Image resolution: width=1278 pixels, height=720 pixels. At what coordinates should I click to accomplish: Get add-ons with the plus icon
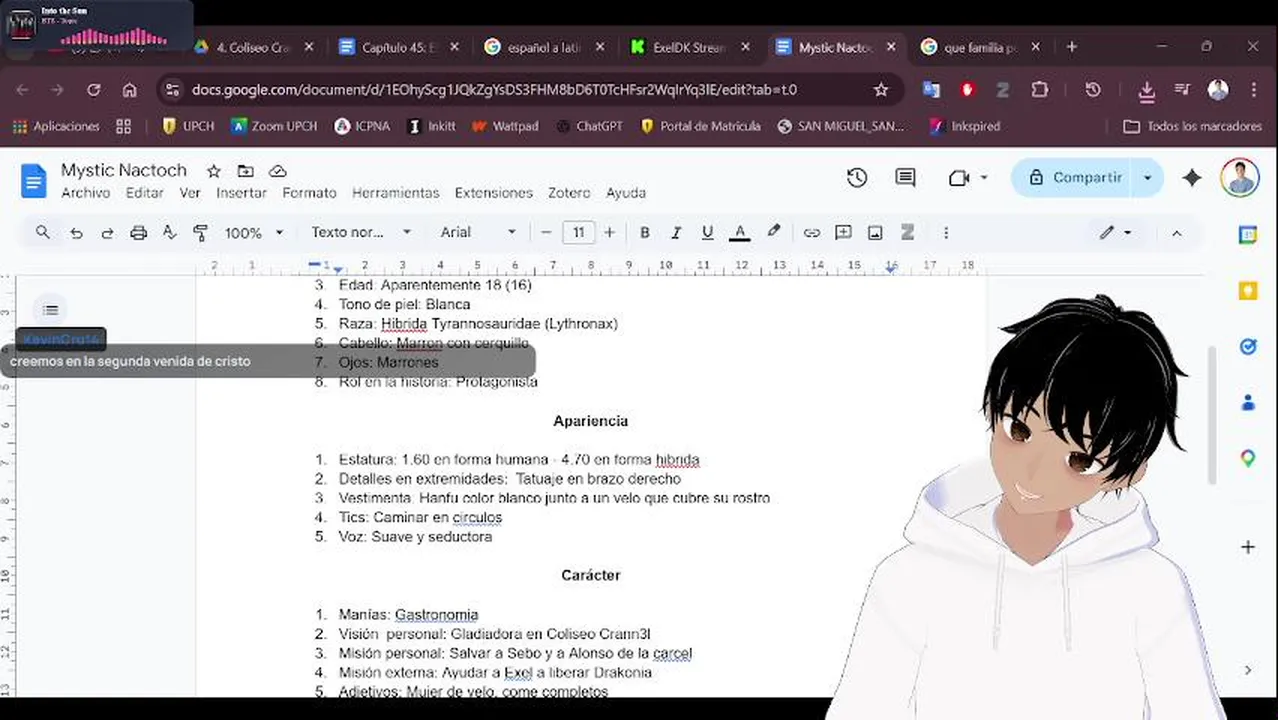pos(1248,547)
